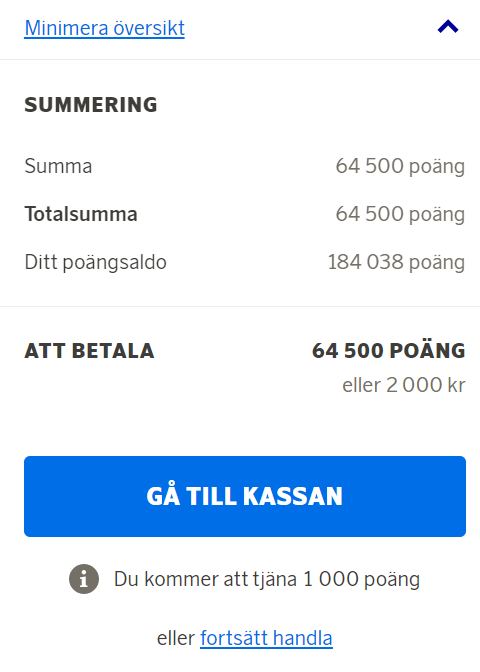Select the SUMMERING heading
This screenshot has height=672, width=480.
coord(91,105)
